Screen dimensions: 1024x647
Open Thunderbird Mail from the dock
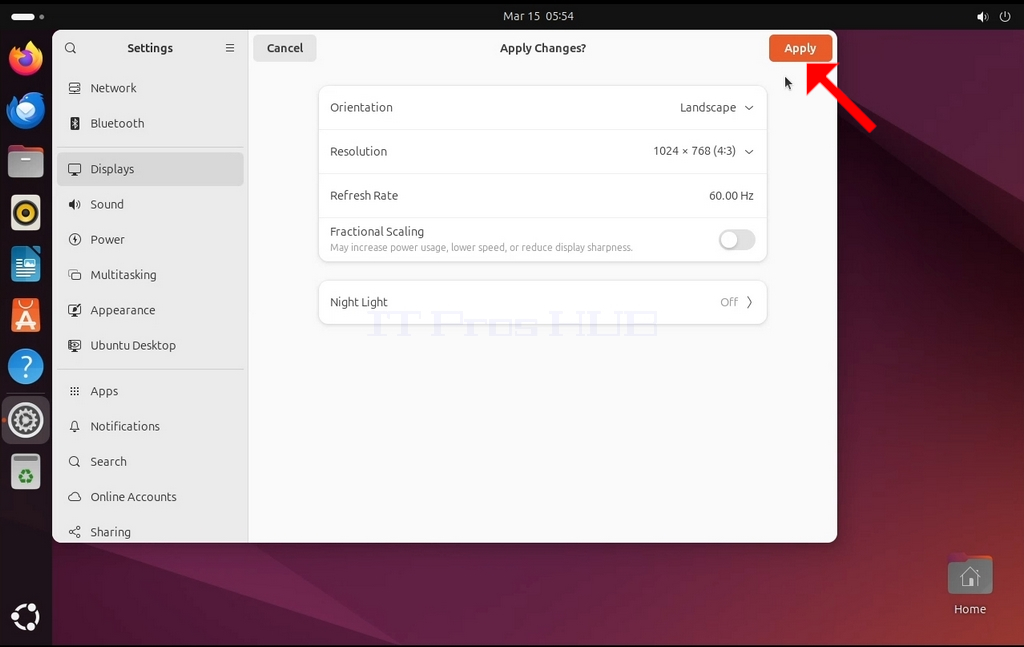click(25, 110)
